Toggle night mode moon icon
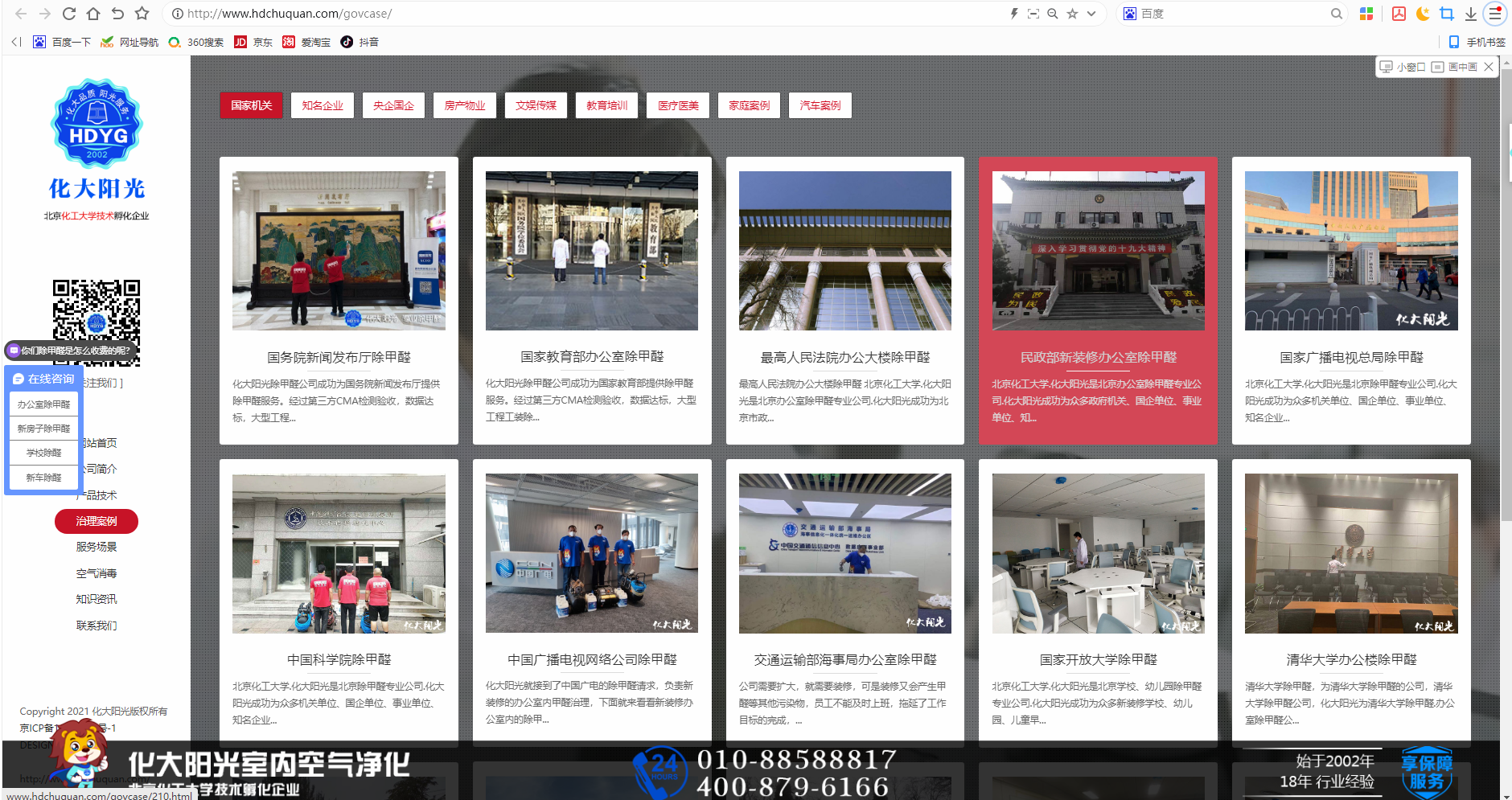 pyautogui.click(x=1423, y=14)
